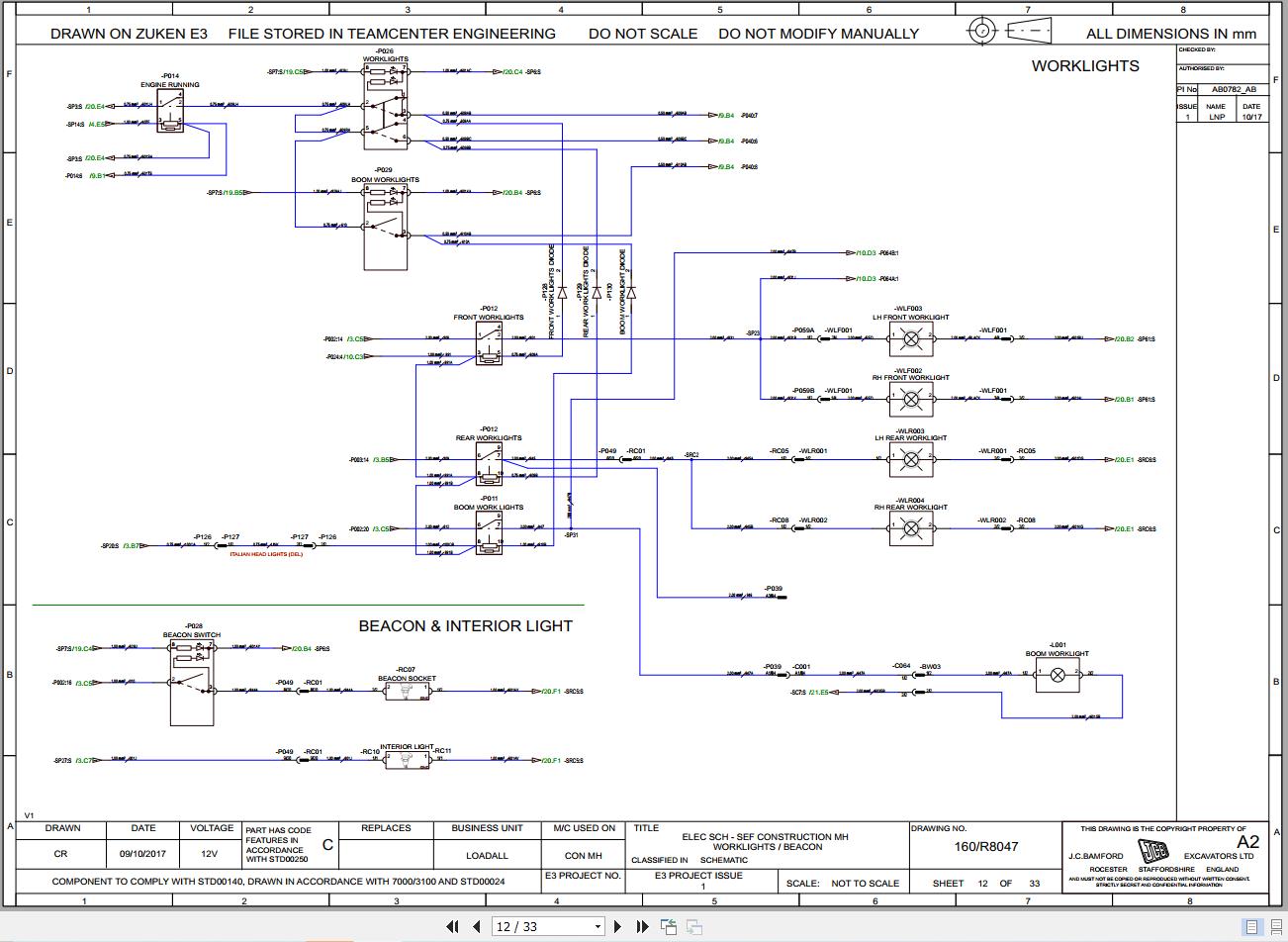Click the BEACON SOCKET component symbol

coord(407,692)
